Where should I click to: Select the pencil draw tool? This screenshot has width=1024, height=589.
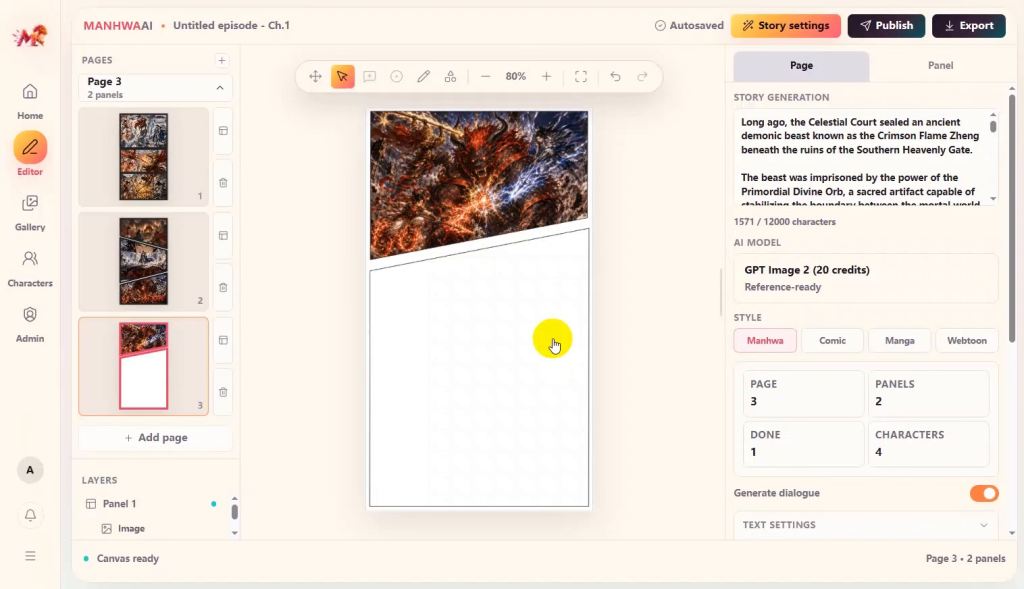coord(423,76)
